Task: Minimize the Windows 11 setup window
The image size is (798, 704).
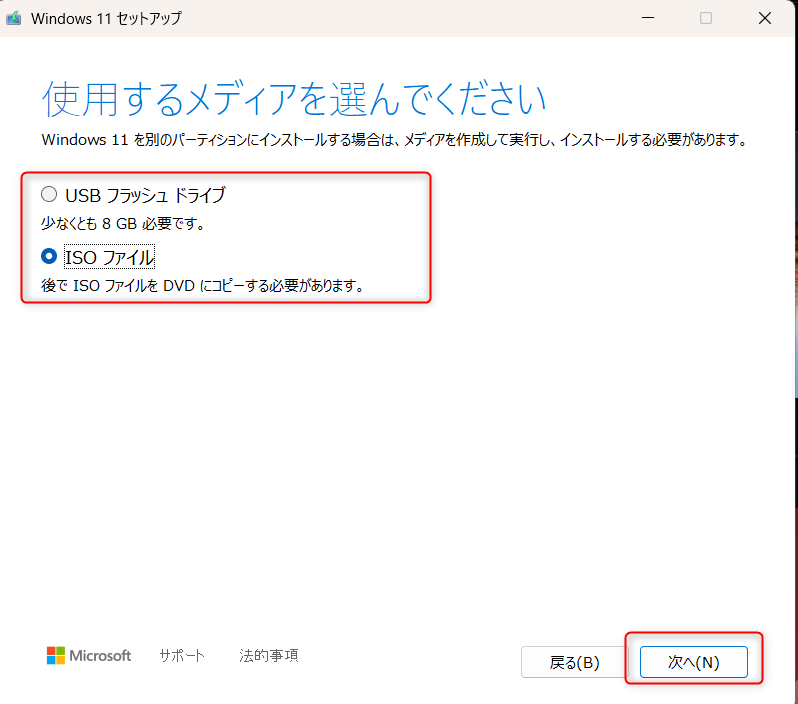Action: 648,18
